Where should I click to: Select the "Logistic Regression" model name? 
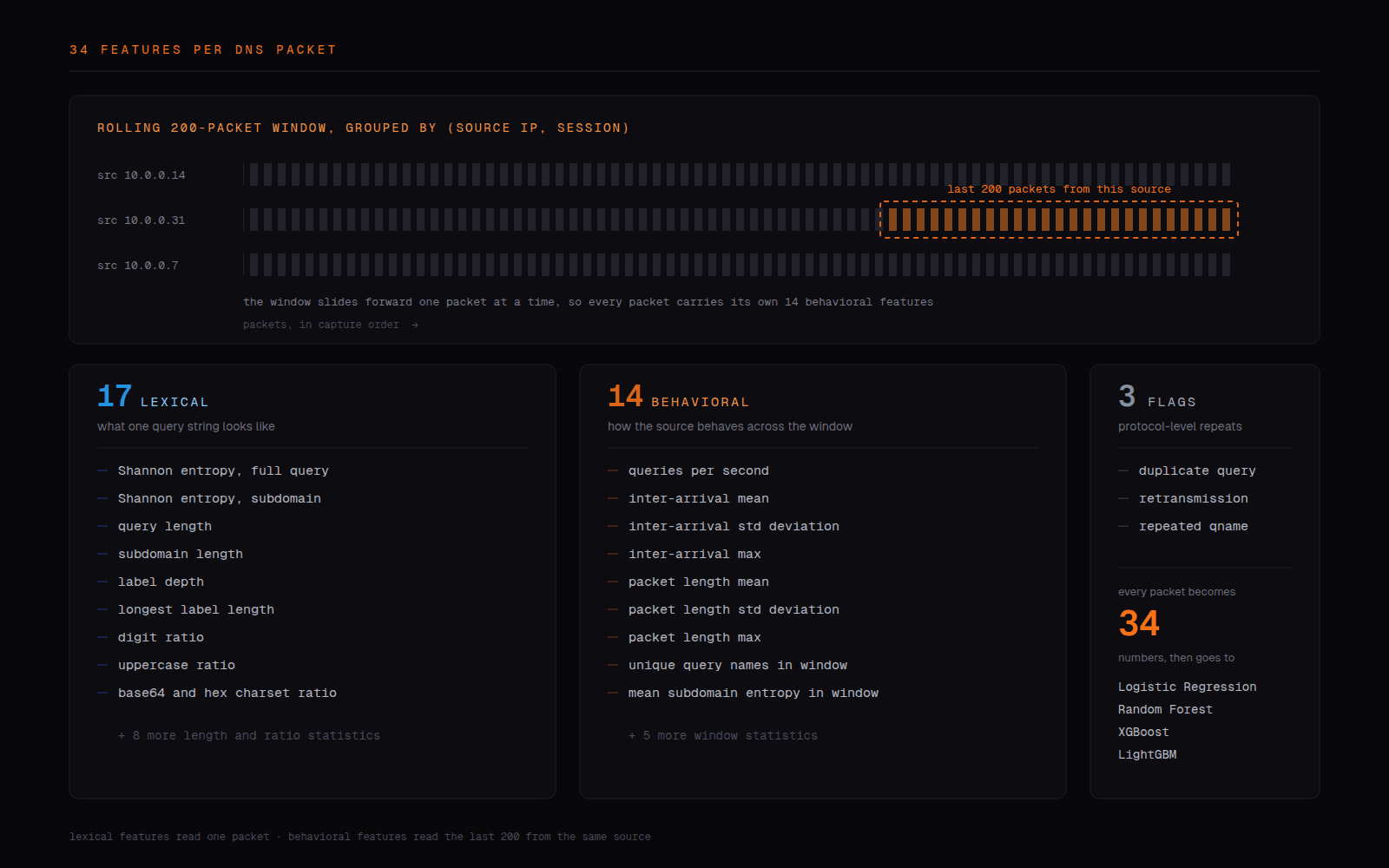[1187, 687]
